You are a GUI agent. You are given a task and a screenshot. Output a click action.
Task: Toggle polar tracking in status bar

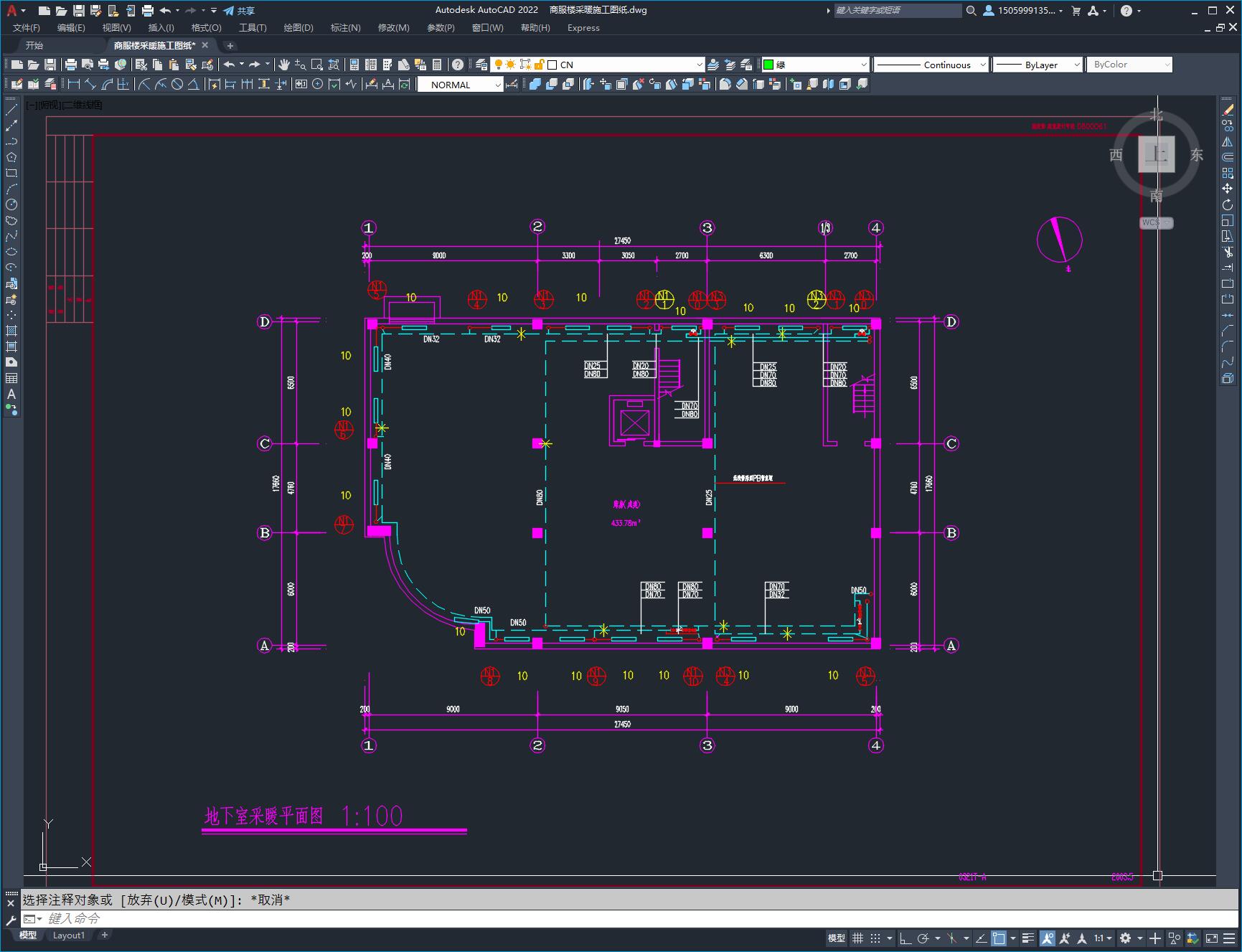point(923,938)
